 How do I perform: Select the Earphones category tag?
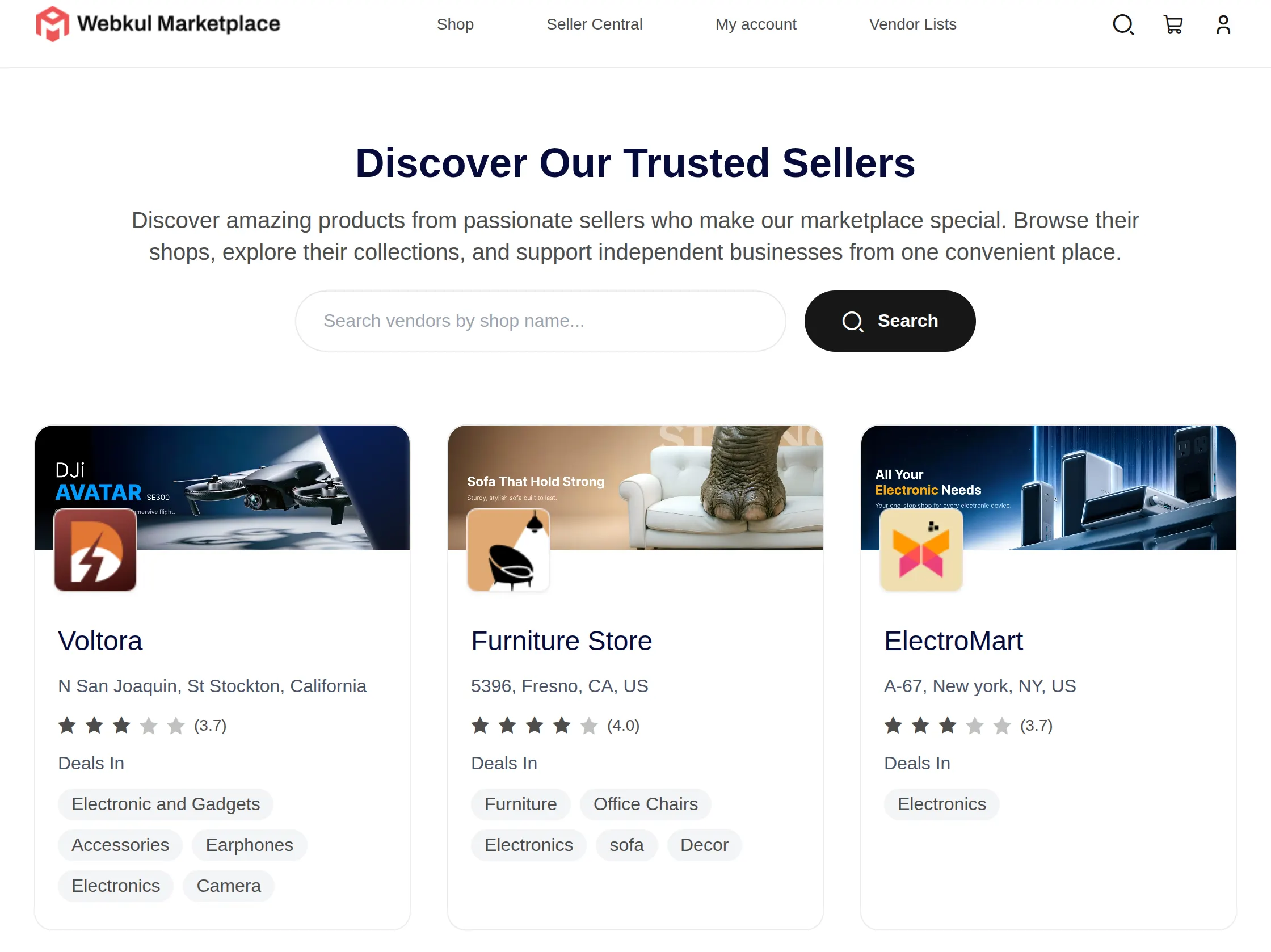point(249,845)
